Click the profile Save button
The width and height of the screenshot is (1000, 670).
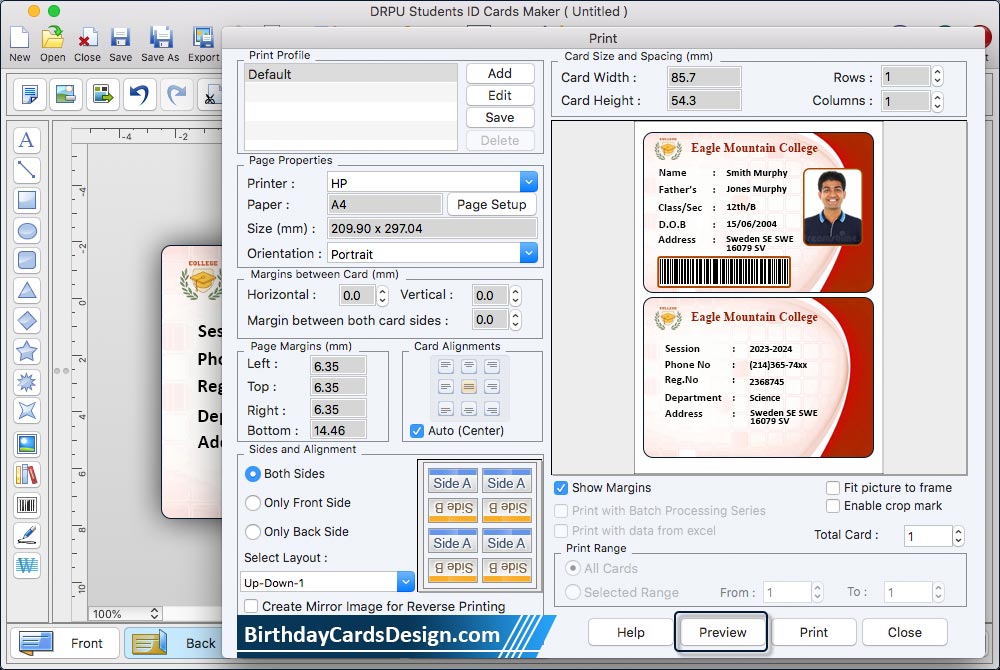click(x=500, y=117)
